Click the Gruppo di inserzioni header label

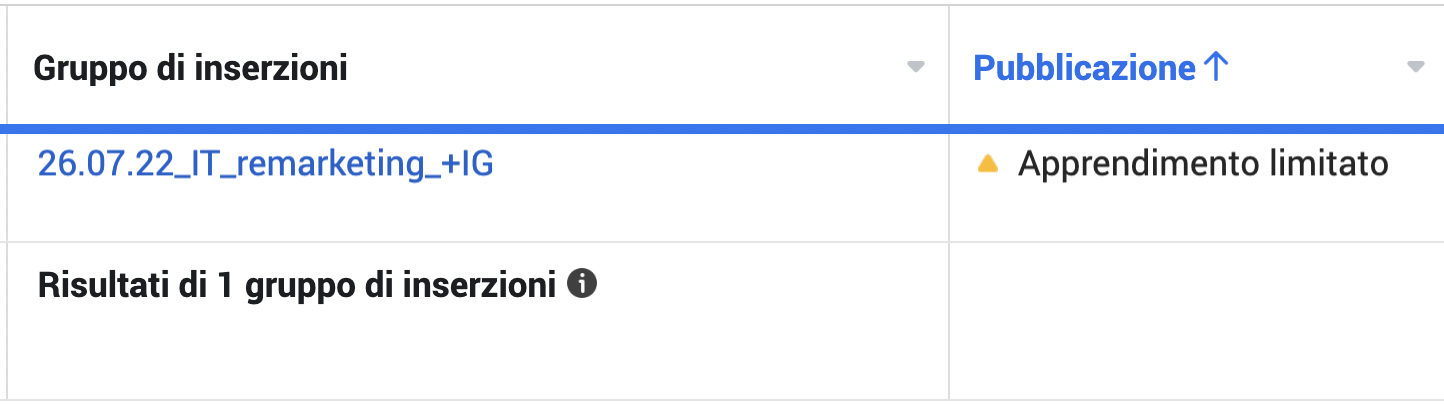click(x=190, y=69)
